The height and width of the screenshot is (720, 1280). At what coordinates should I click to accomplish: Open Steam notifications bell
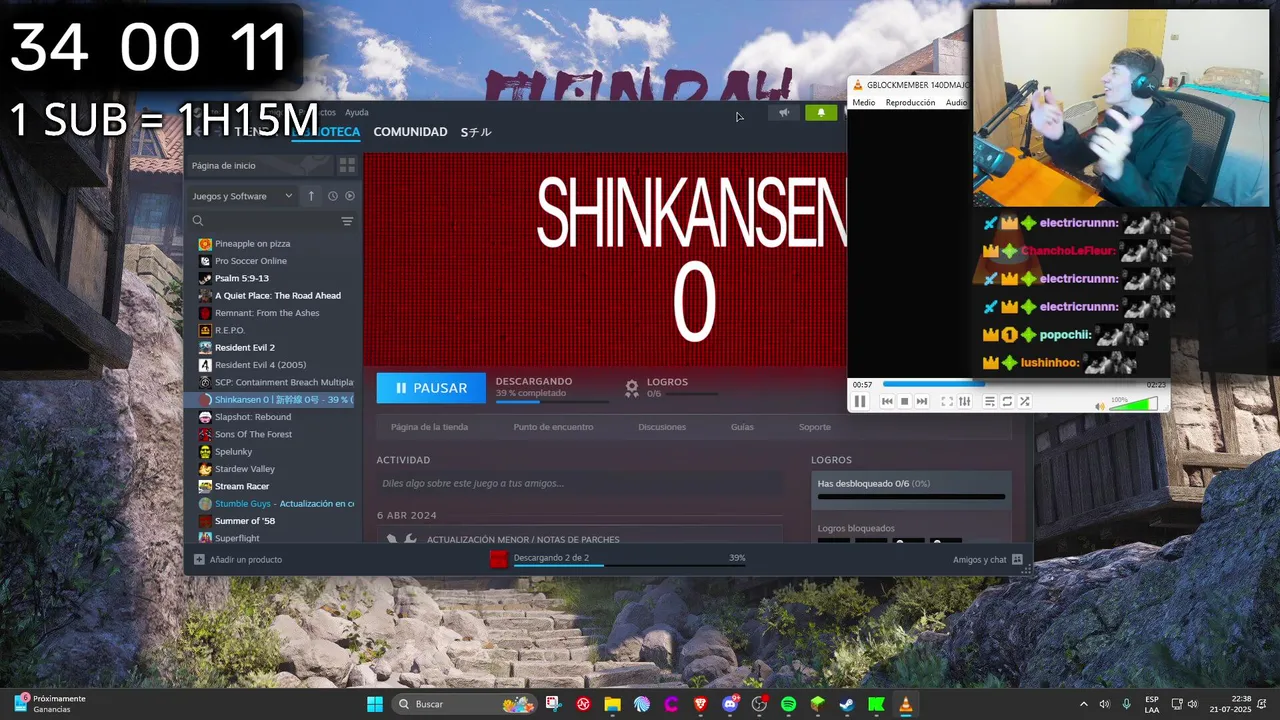tap(821, 113)
